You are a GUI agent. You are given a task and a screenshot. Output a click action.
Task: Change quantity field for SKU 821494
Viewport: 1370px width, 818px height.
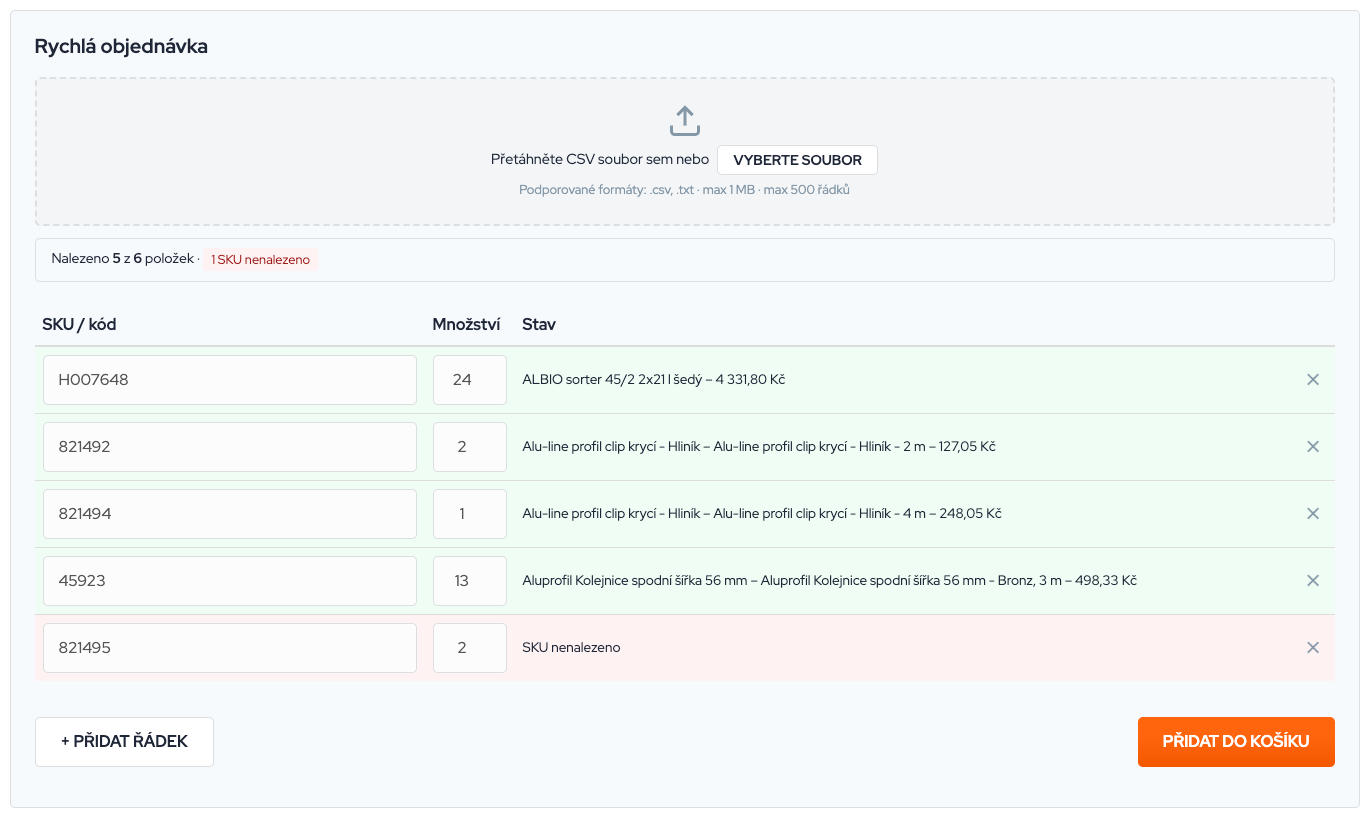(469, 514)
